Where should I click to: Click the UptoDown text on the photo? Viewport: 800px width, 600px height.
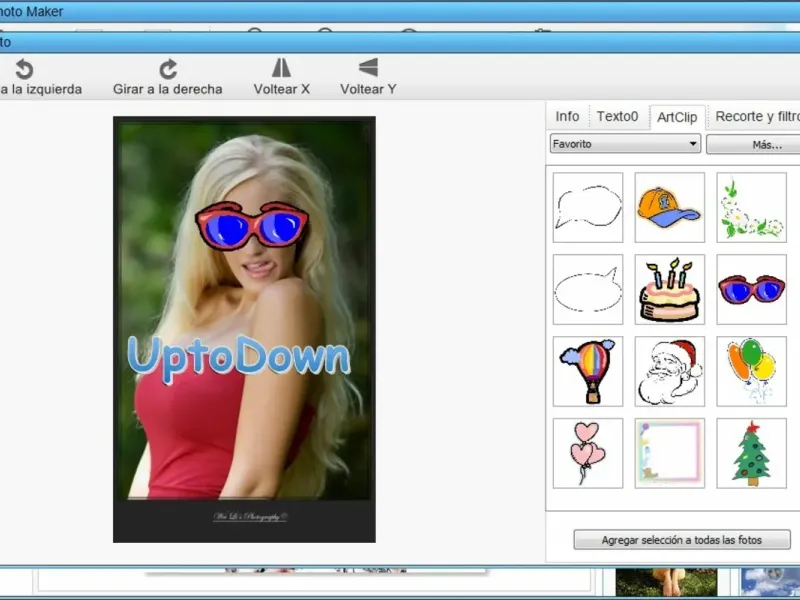pos(239,357)
